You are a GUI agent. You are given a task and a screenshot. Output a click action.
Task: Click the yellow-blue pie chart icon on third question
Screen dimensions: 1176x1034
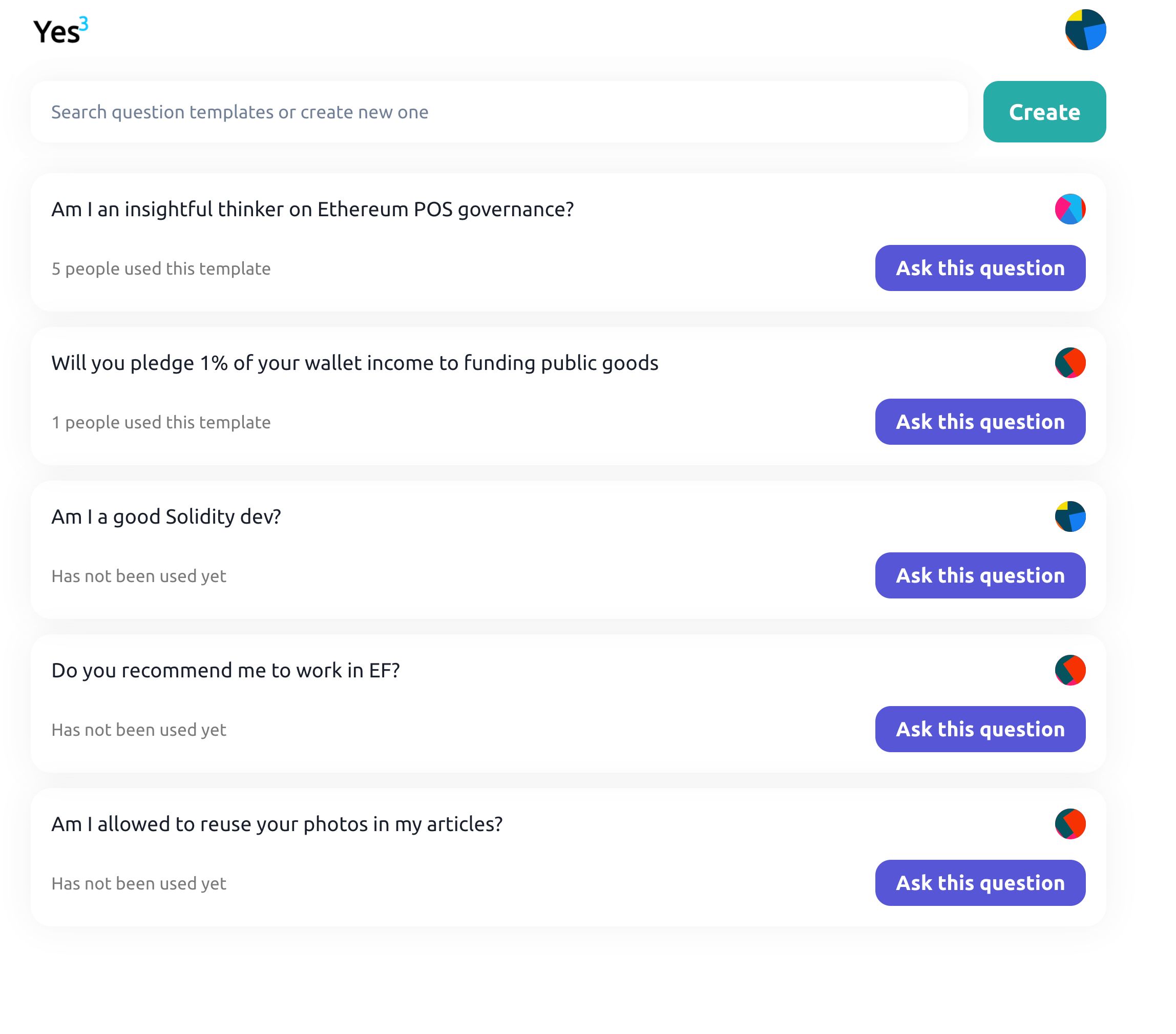pyautogui.click(x=1069, y=516)
